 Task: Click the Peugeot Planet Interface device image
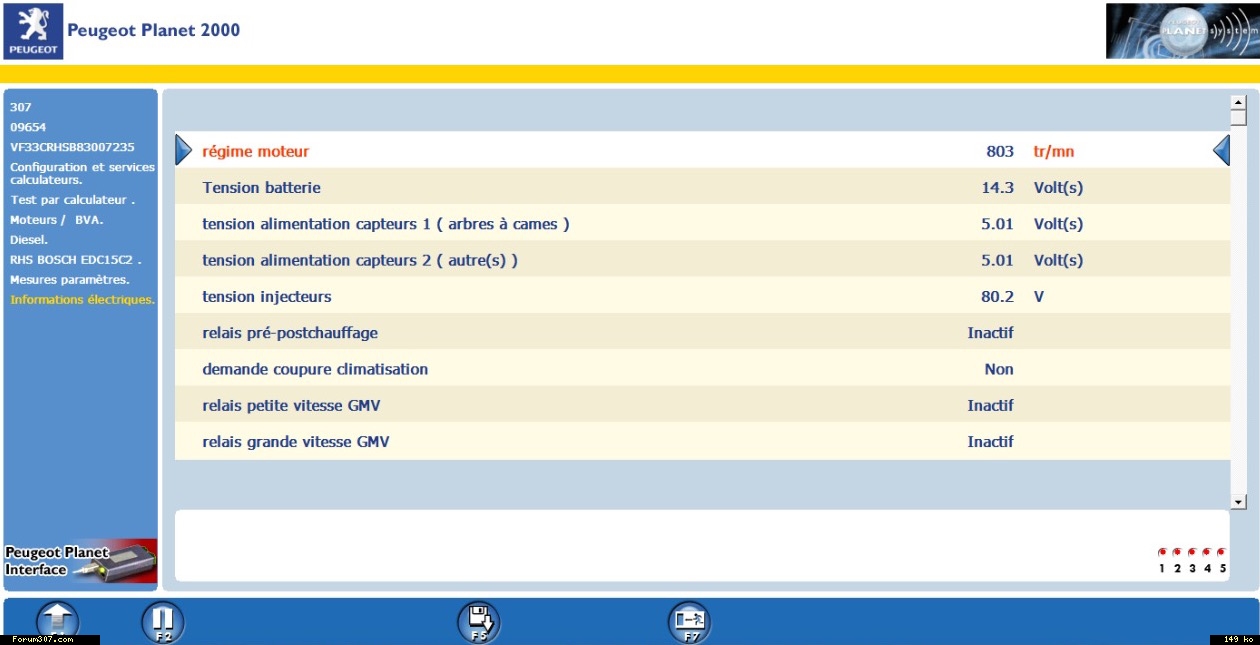click(81, 561)
